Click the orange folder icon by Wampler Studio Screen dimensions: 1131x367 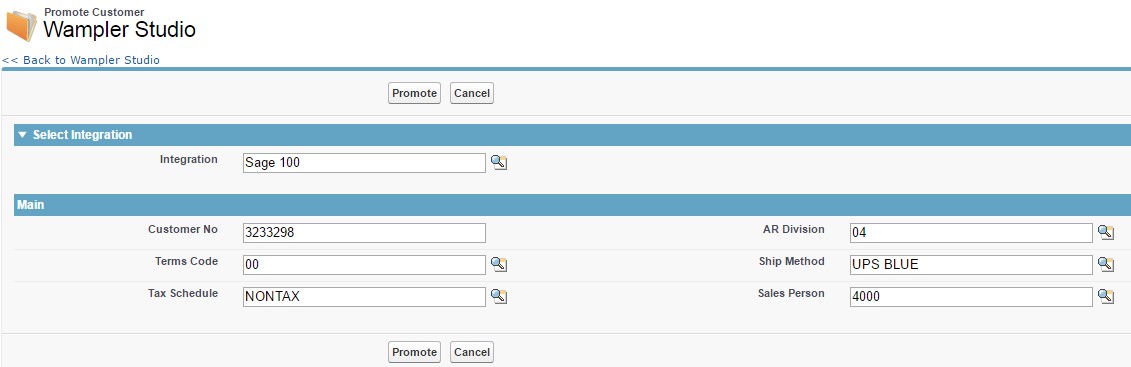[21, 25]
